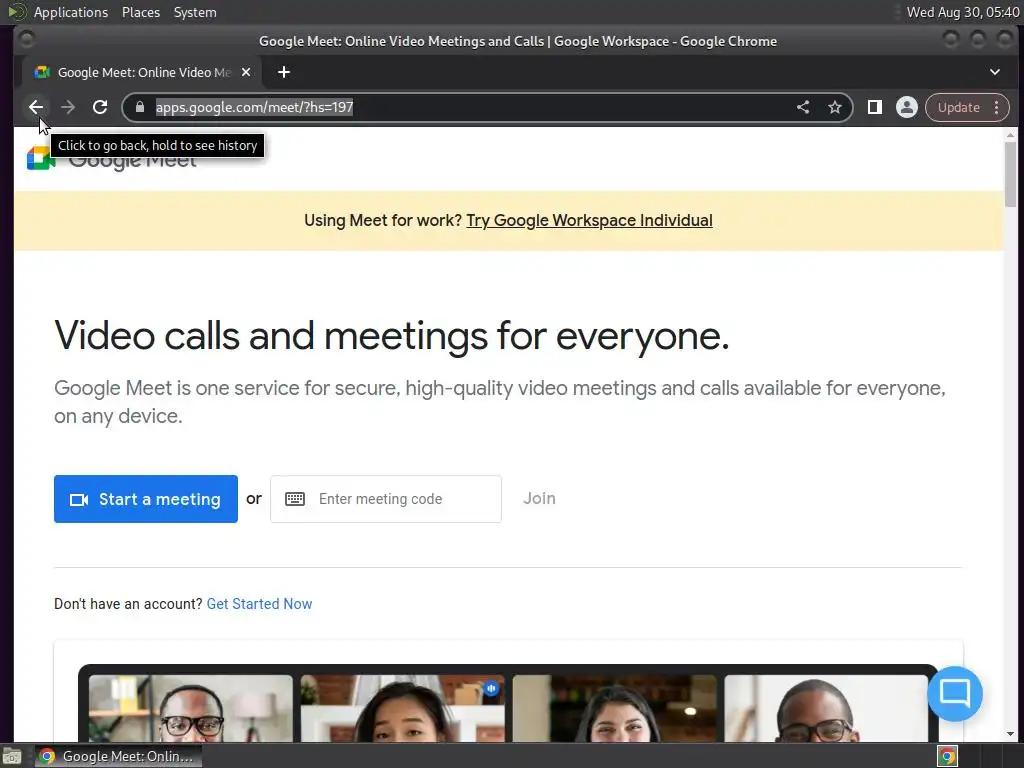Expand the tab search dropdown arrow
Image resolution: width=1024 pixels, height=768 pixels.
[x=995, y=72]
